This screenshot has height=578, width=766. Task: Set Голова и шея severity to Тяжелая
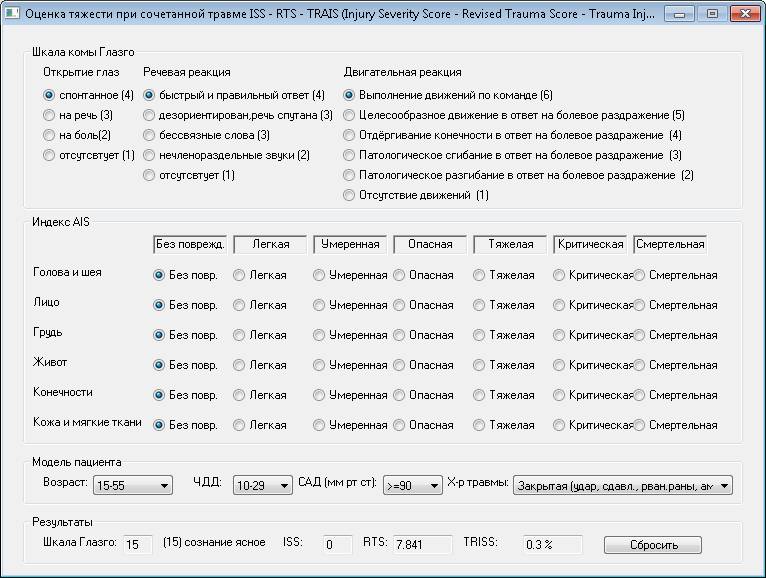(479, 275)
